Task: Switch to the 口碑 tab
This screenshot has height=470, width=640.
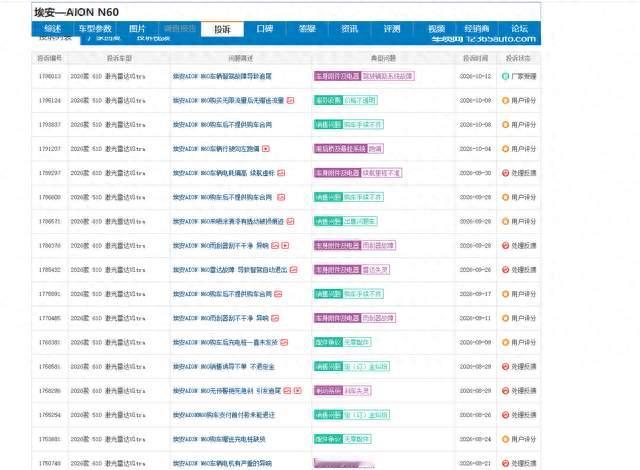Action: tap(265, 29)
